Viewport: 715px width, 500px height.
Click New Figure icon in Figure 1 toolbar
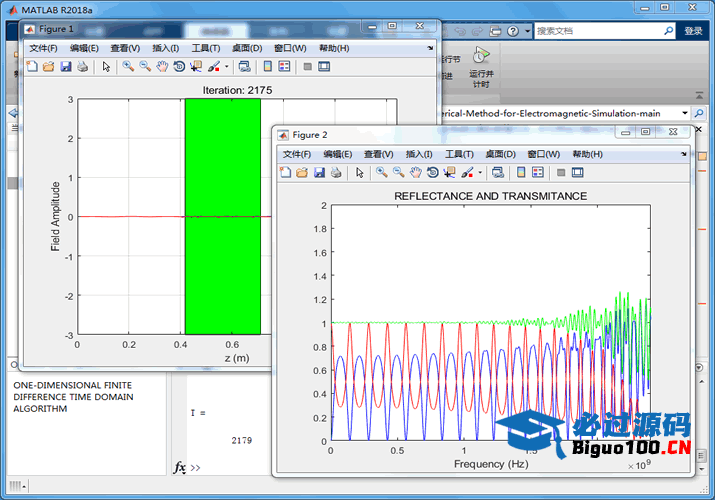click(32, 67)
